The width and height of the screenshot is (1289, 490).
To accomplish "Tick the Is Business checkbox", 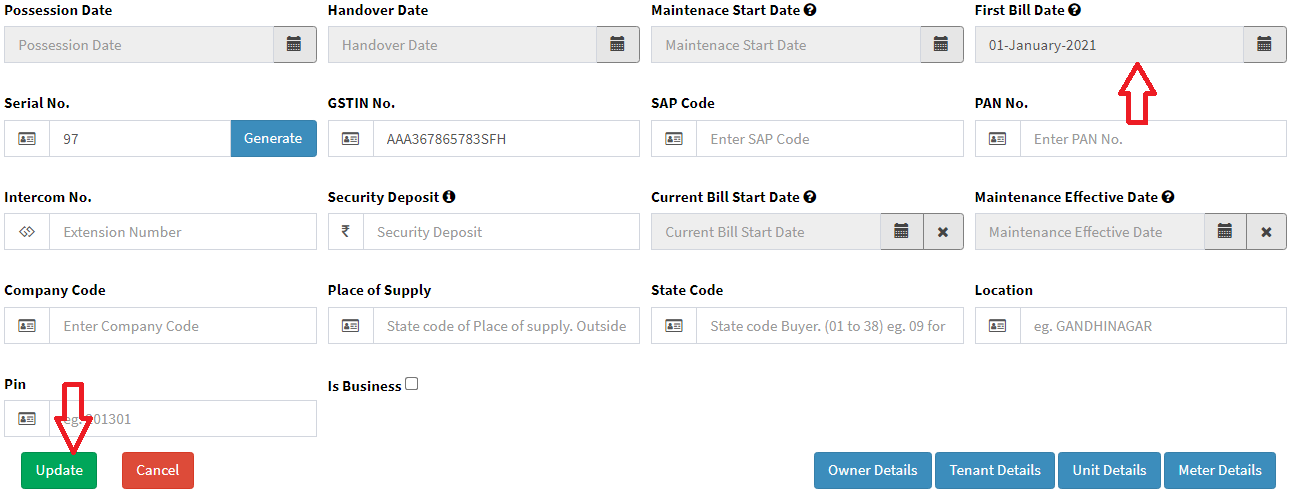I will tap(412, 385).
